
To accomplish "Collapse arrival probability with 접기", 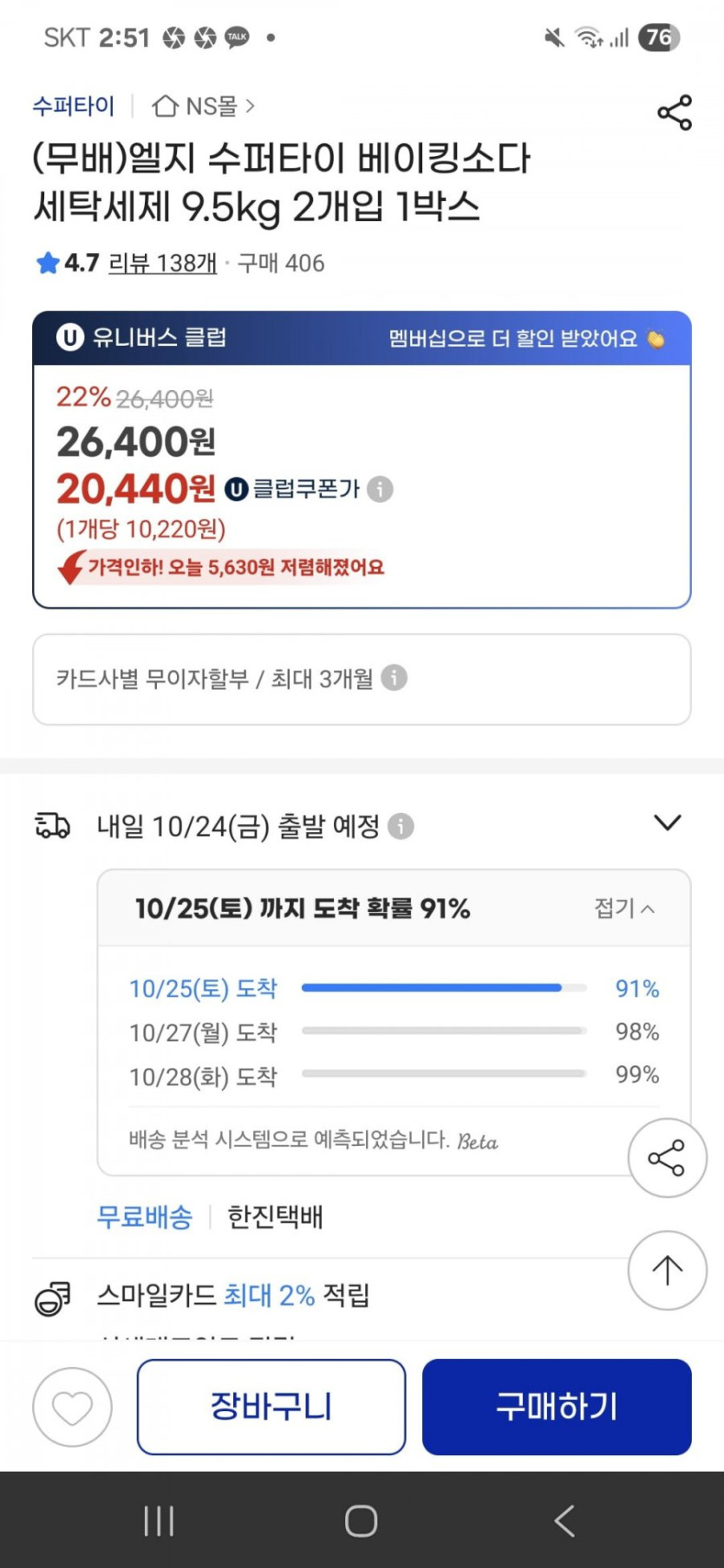I will coord(623,908).
